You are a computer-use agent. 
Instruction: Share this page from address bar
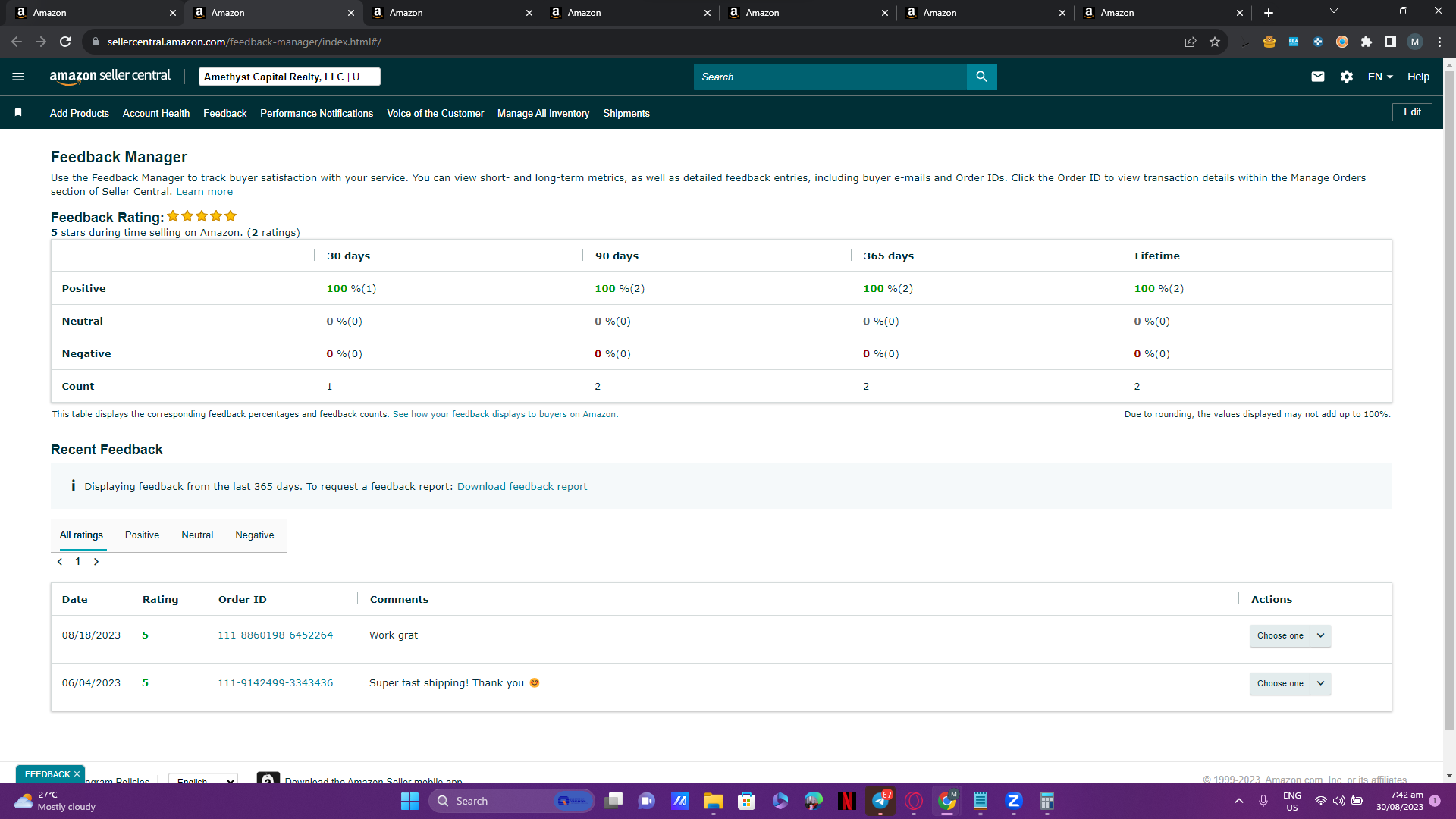[1191, 42]
